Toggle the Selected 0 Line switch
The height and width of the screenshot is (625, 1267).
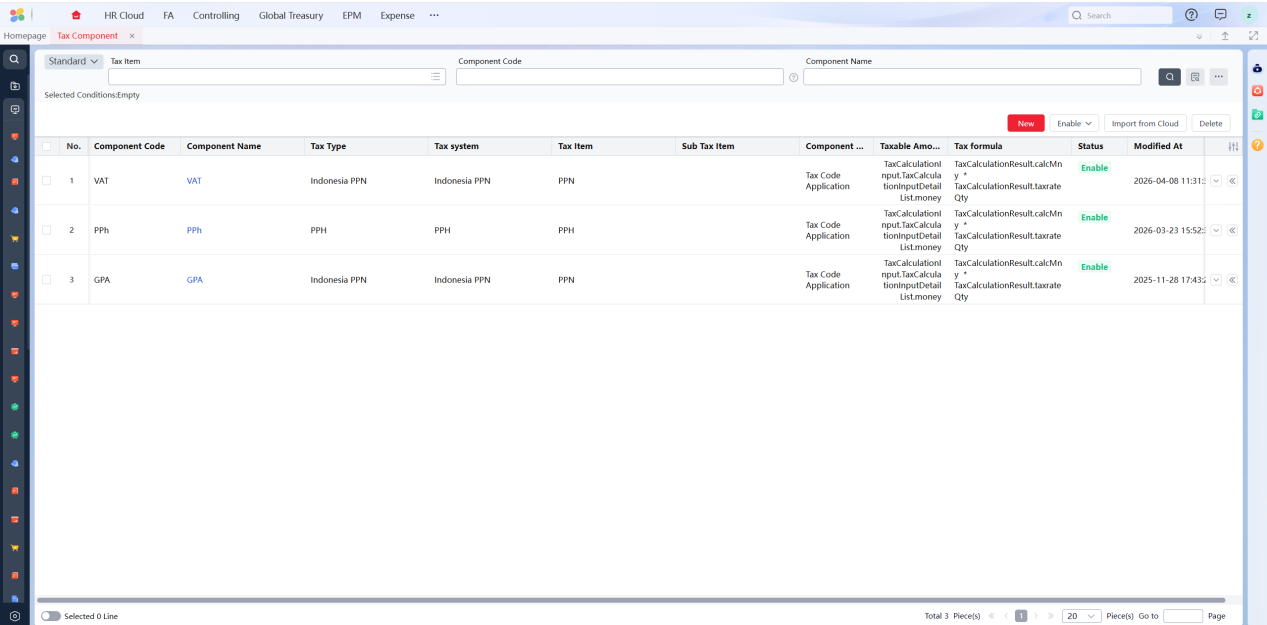click(x=50, y=616)
